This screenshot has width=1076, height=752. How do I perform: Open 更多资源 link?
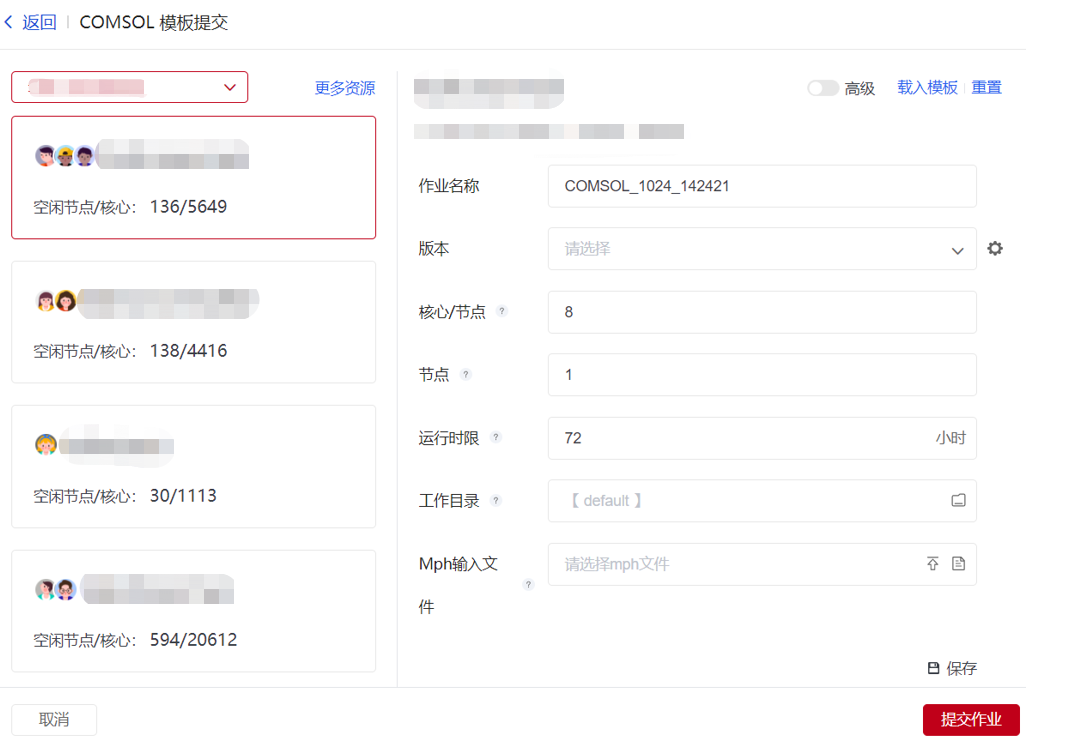(x=344, y=88)
